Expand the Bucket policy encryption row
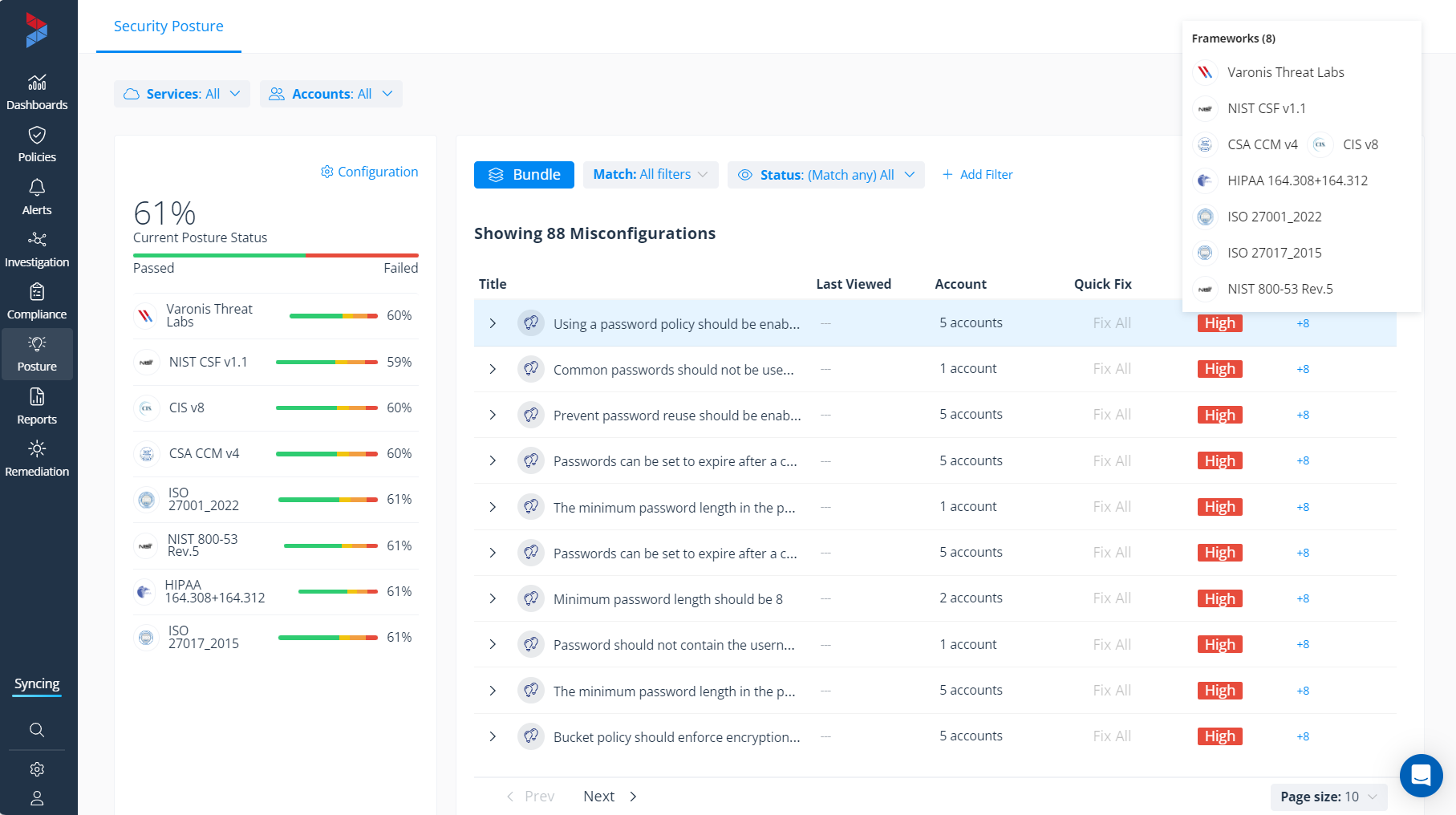1456x815 pixels. [493, 736]
